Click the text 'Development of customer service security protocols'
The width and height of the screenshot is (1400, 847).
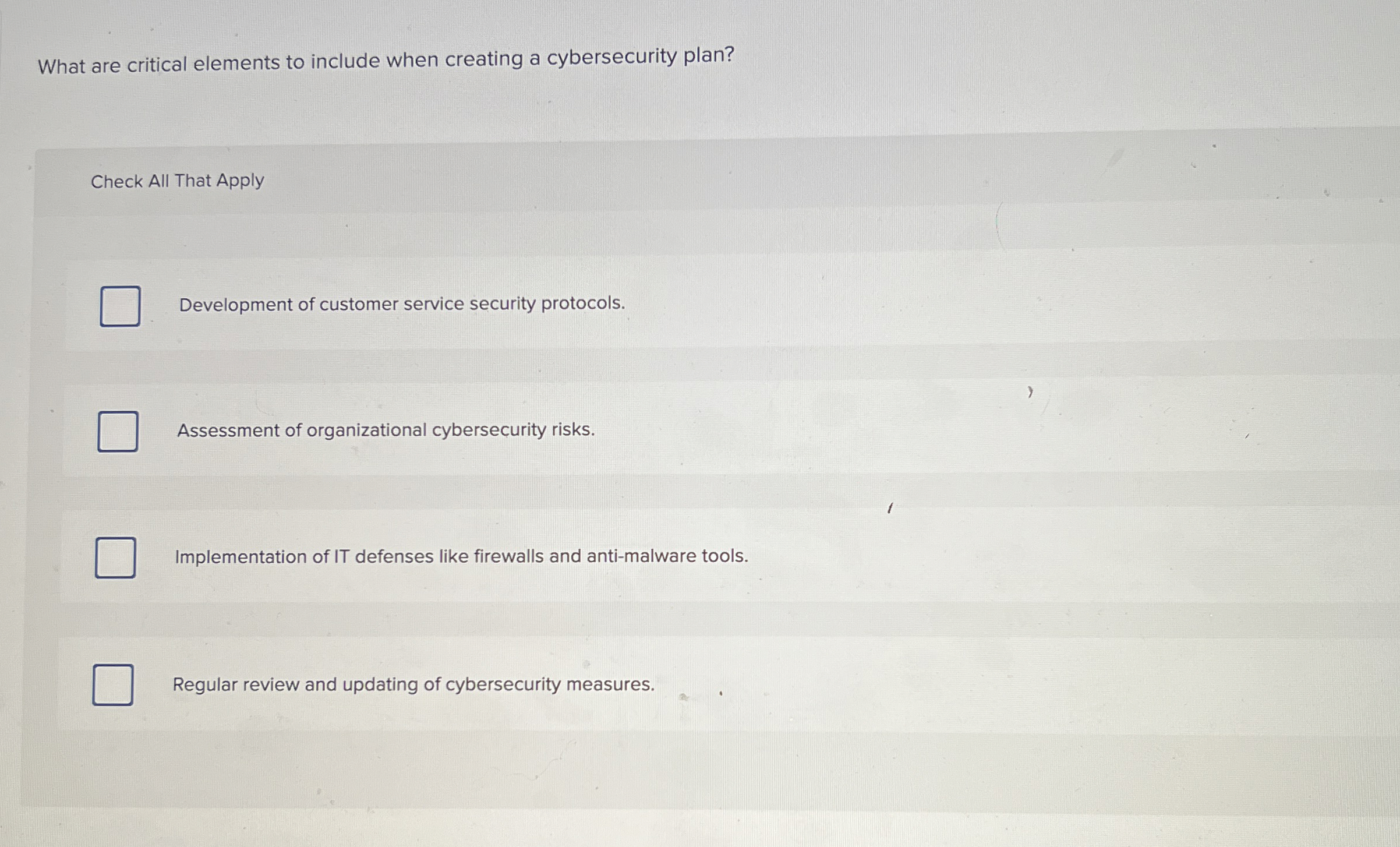[401, 303]
